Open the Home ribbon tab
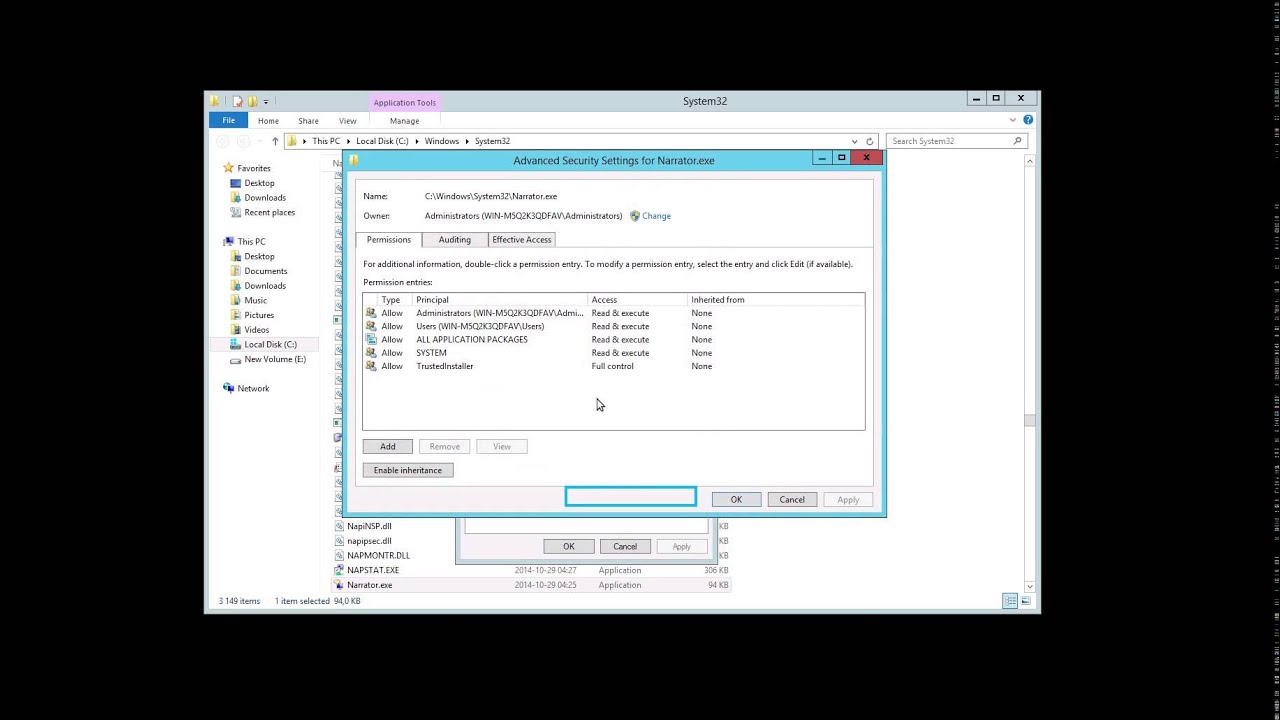 coord(268,121)
